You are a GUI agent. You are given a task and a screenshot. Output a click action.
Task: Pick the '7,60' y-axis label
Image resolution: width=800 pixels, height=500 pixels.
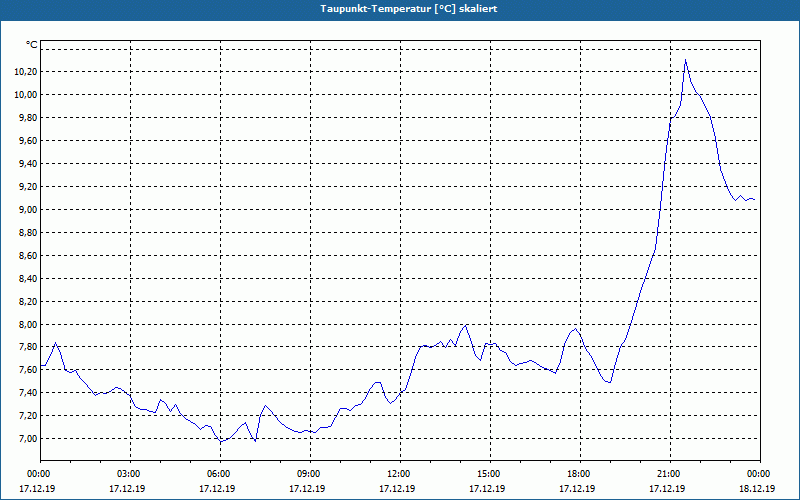(x=28, y=370)
